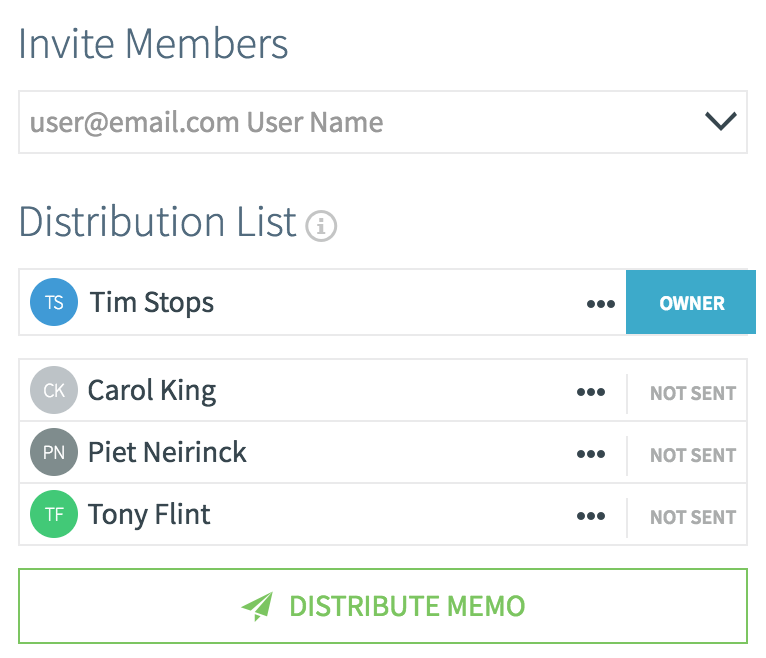Image resolution: width=766 pixels, height=658 pixels.
Task: Click Piet Neirinck's NOT SENT status
Action: coord(693,455)
